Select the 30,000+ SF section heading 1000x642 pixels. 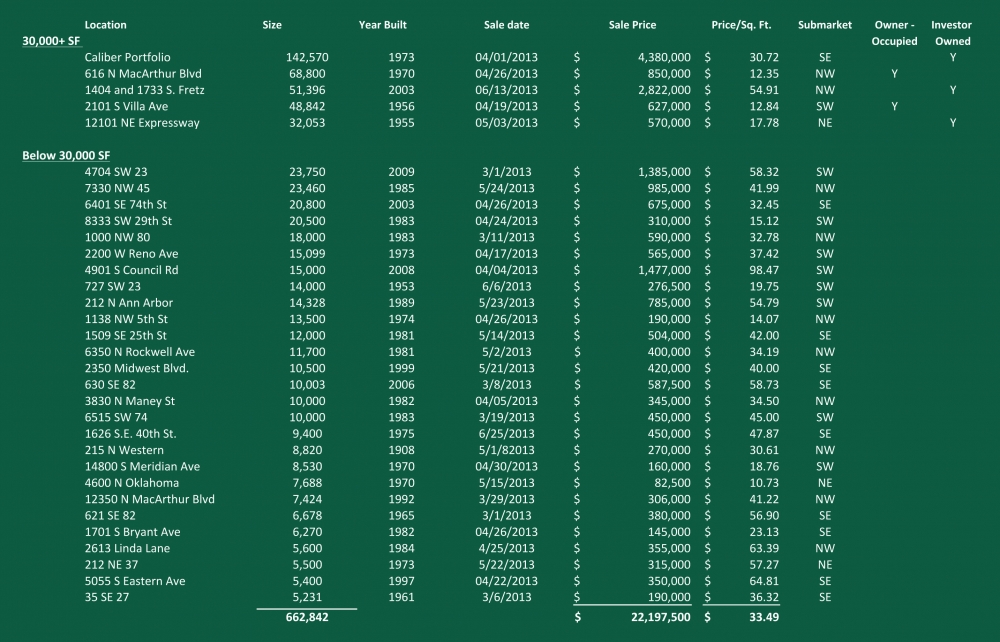pos(52,41)
